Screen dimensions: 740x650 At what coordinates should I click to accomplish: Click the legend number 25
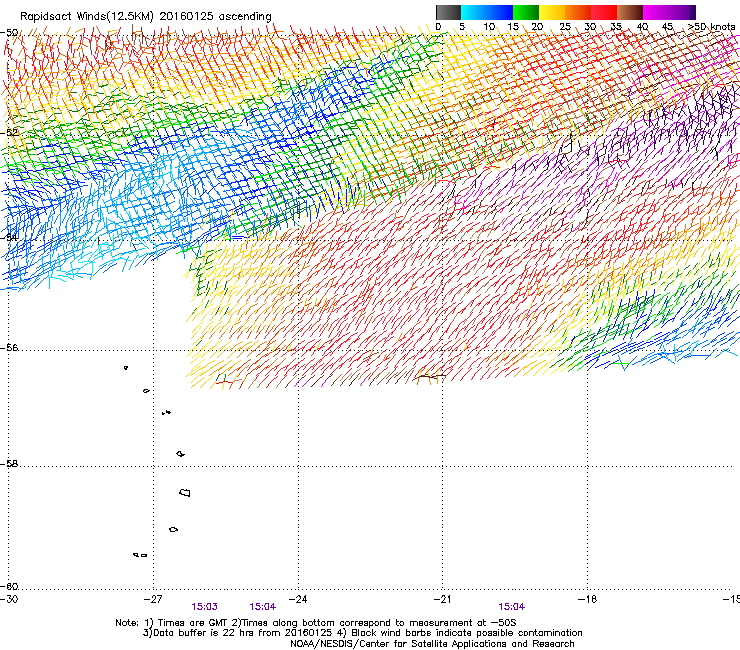(x=565, y=27)
